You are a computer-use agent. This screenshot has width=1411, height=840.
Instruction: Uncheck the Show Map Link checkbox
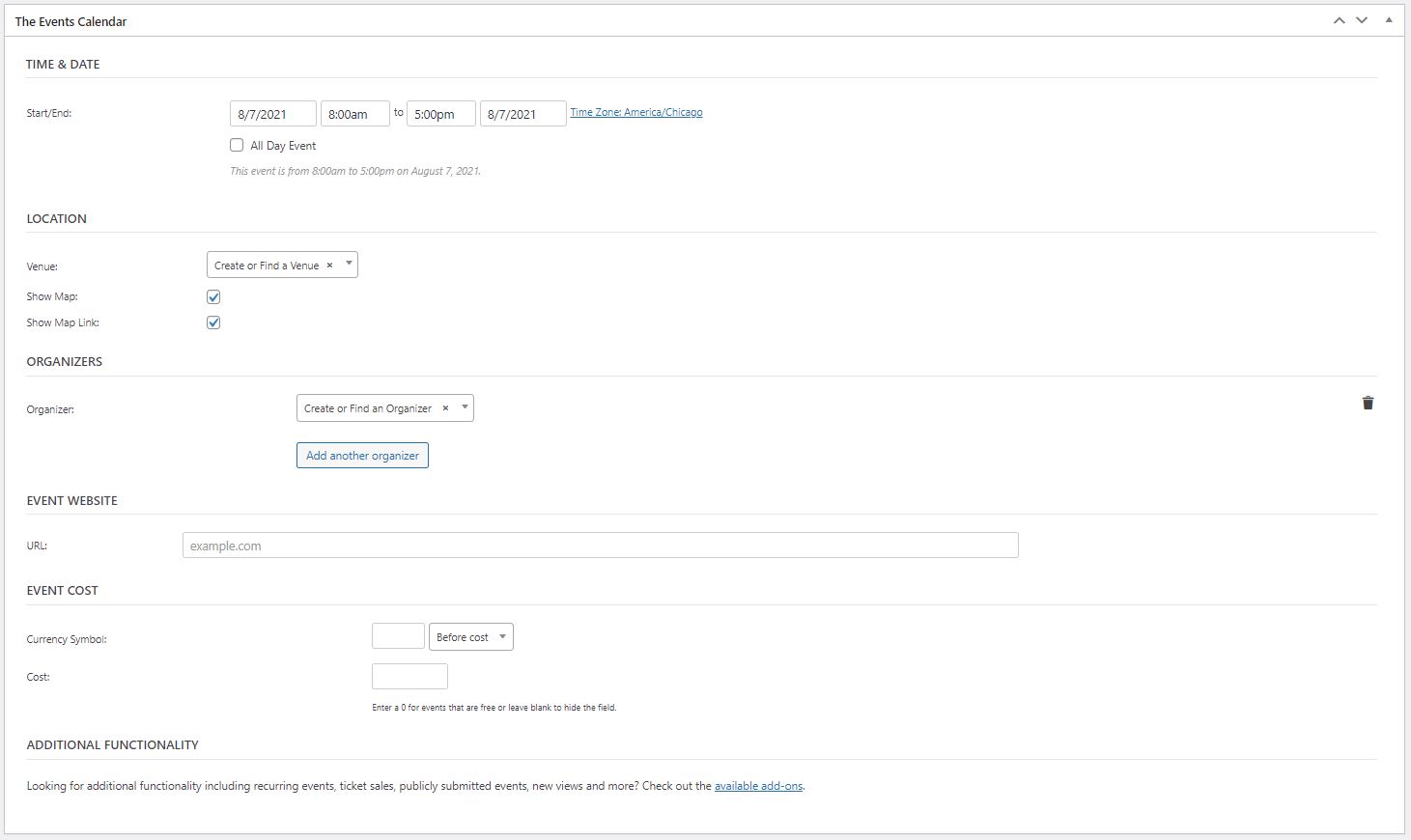(213, 322)
